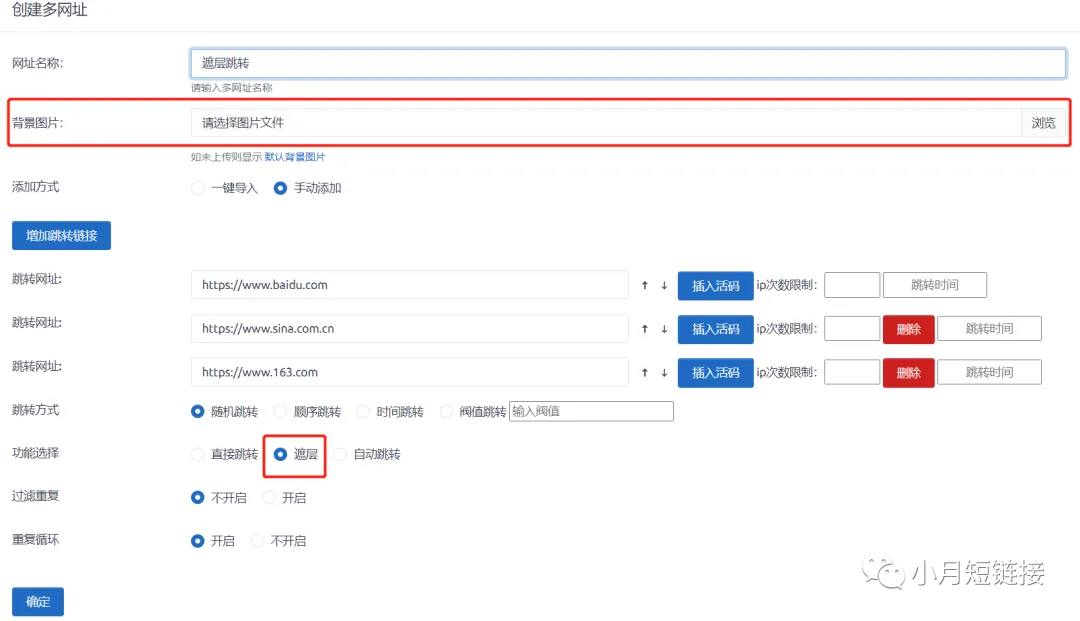Click the up arrow beside the 163.com URL
Viewport: 1080px width, 621px height.
point(645,372)
